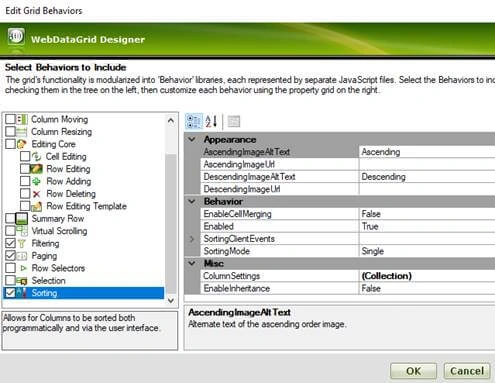This screenshot has width=495, height=383.
Task: Click the Row Selectors arrow icon
Action: coord(23,268)
